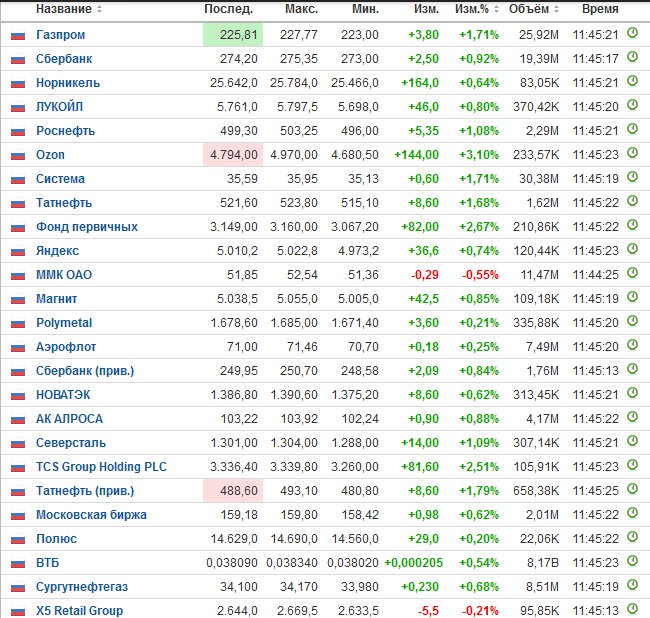
Task: Click the Russian flag icon beside Ozon
Action: (18, 156)
